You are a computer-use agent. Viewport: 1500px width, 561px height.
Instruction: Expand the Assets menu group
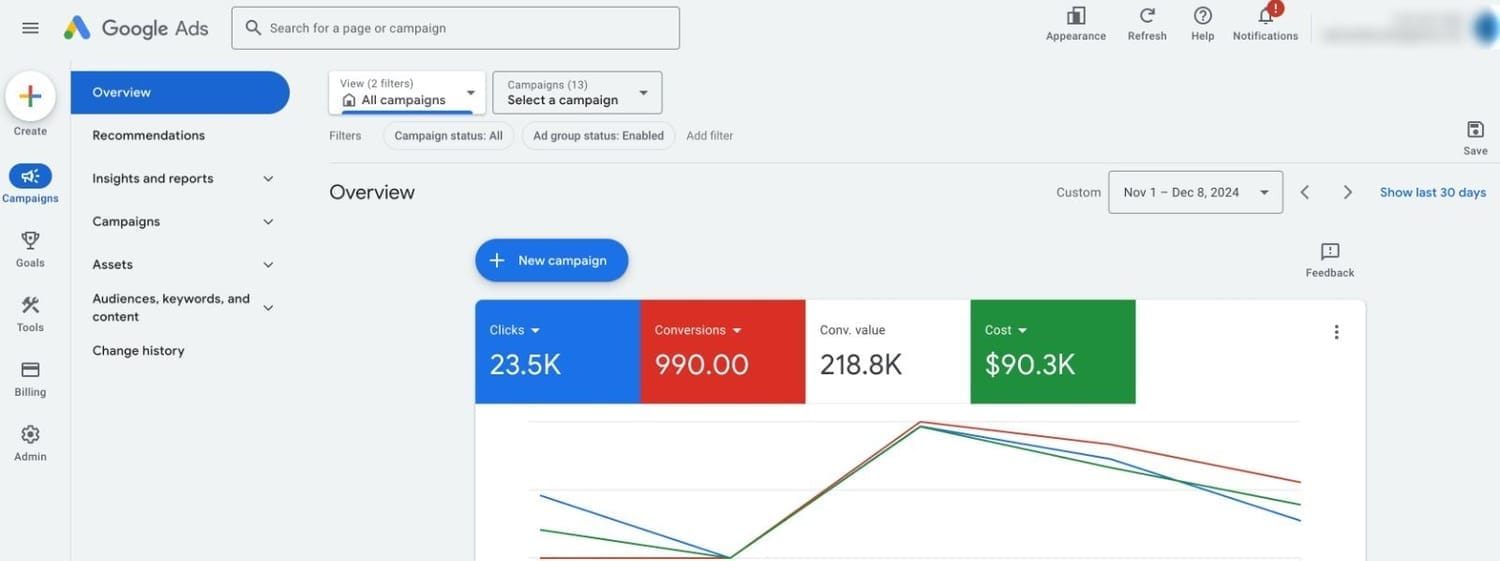click(183, 264)
